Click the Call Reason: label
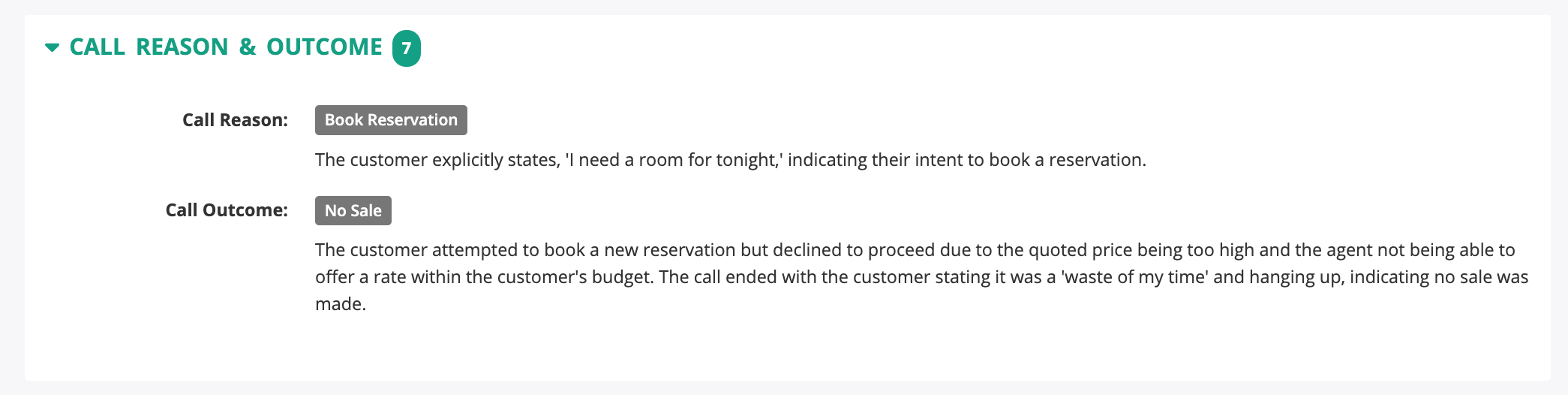This screenshot has width=1568, height=395. tap(235, 120)
